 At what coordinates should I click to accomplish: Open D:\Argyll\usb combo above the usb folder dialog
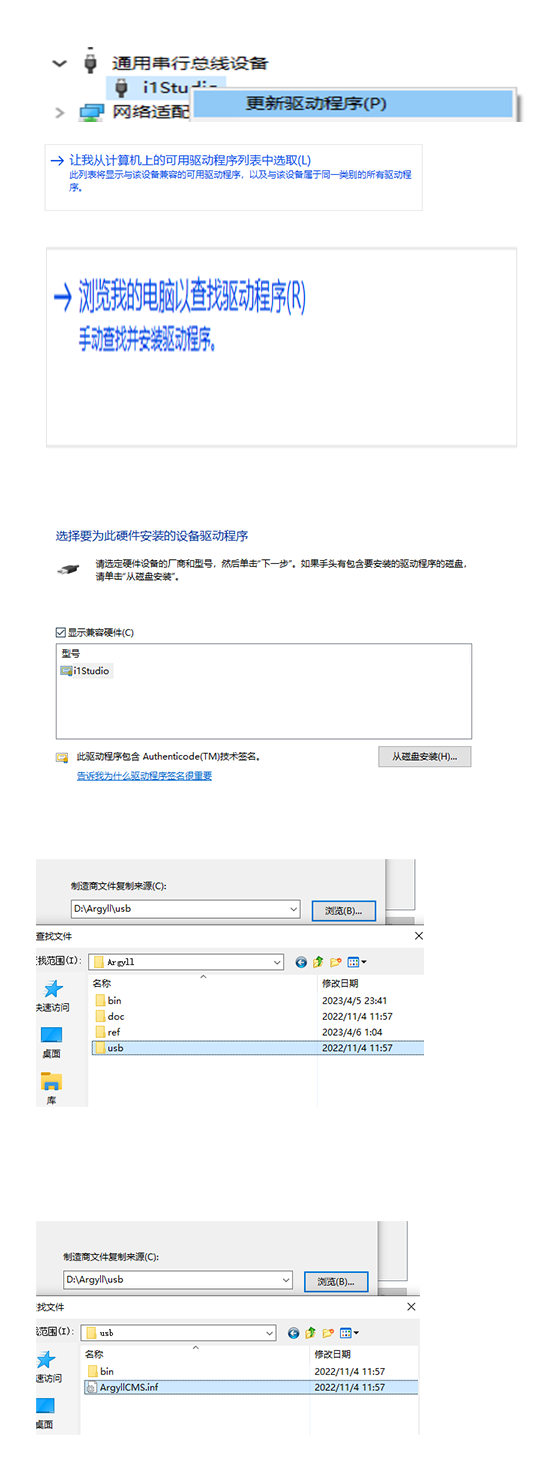click(x=178, y=1280)
